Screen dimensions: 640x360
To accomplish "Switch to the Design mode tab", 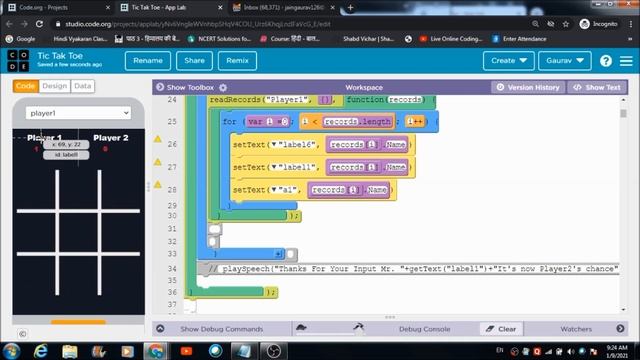I will pyautogui.click(x=55, y=86).
